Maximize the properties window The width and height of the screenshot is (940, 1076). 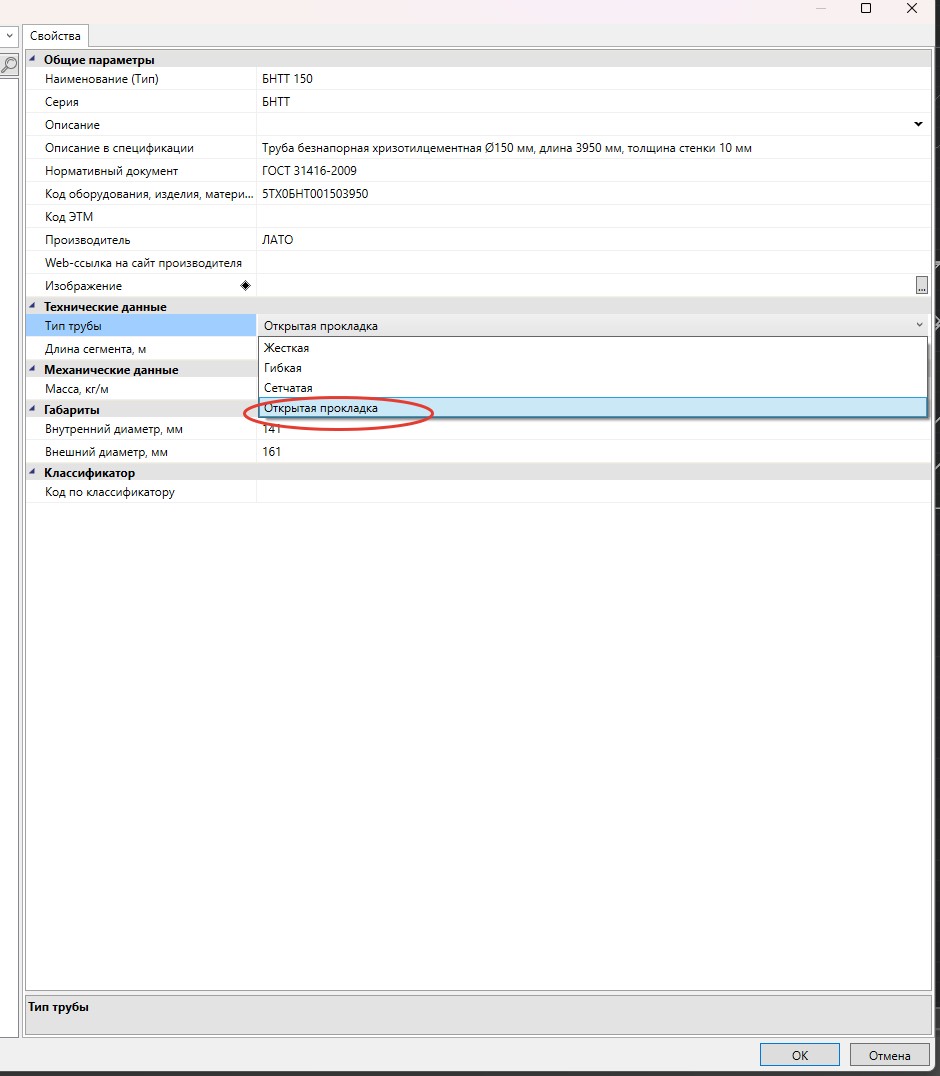coord(866,9)
